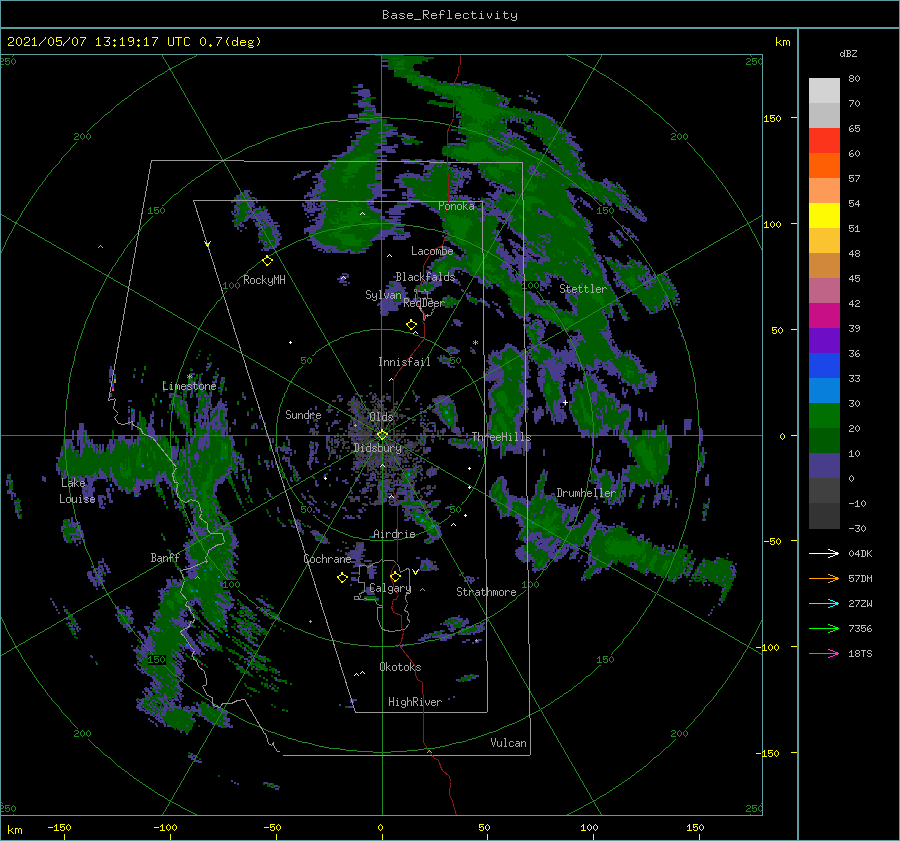Click the ThreeHills label
Screen dimensions: 900x841
coord(502,437)
